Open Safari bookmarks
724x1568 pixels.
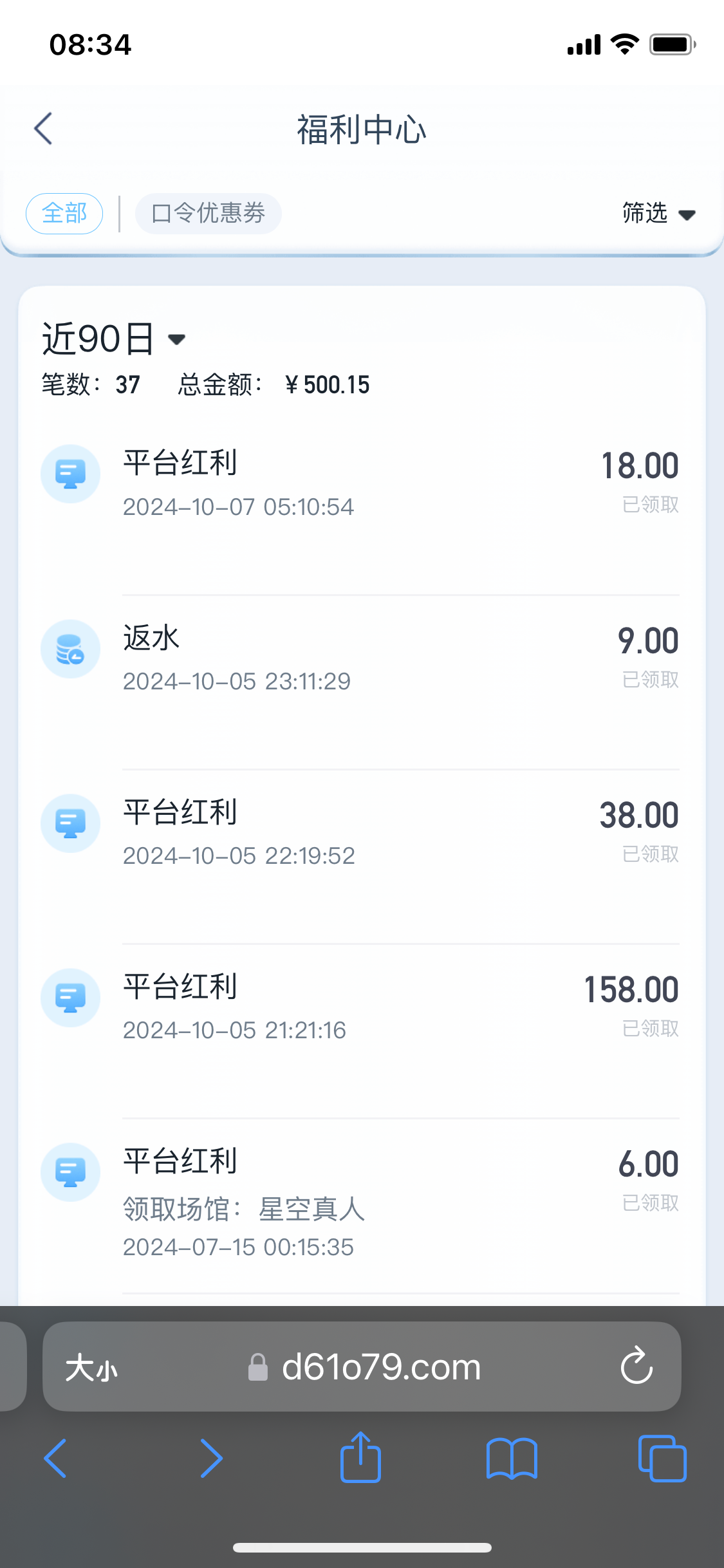coord(512,1458)
